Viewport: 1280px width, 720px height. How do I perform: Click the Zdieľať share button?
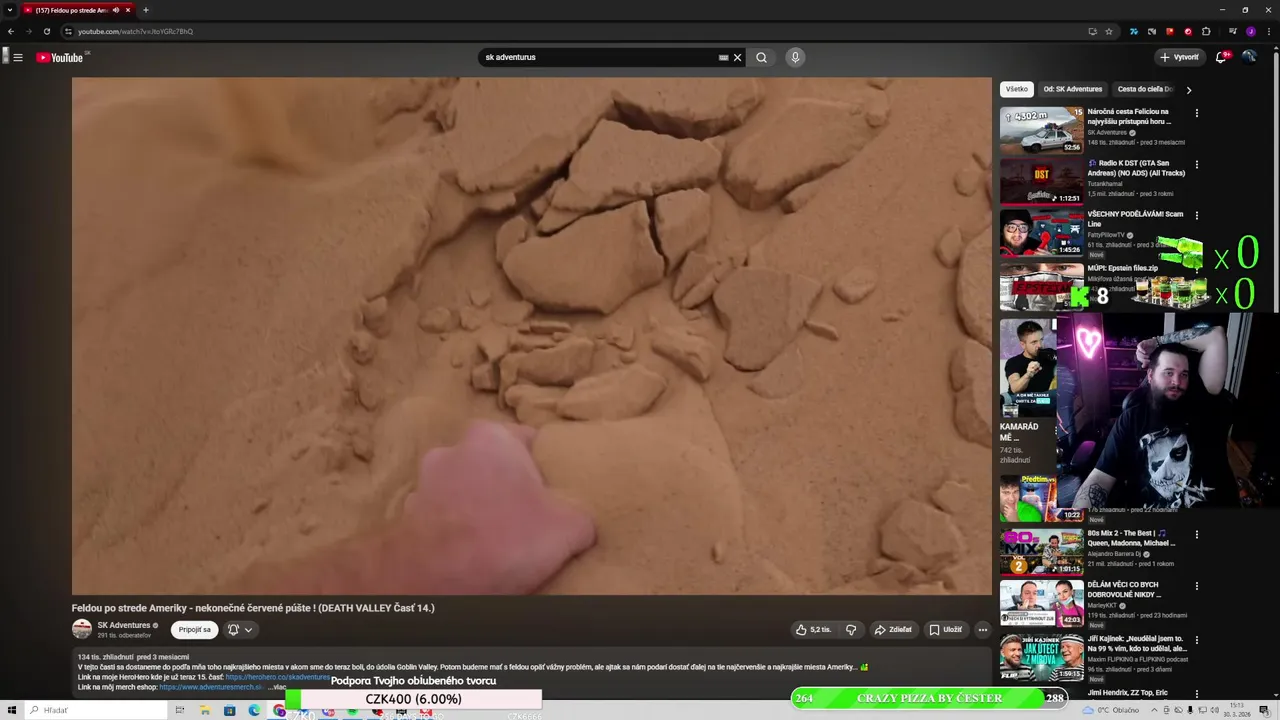(893, 630)
